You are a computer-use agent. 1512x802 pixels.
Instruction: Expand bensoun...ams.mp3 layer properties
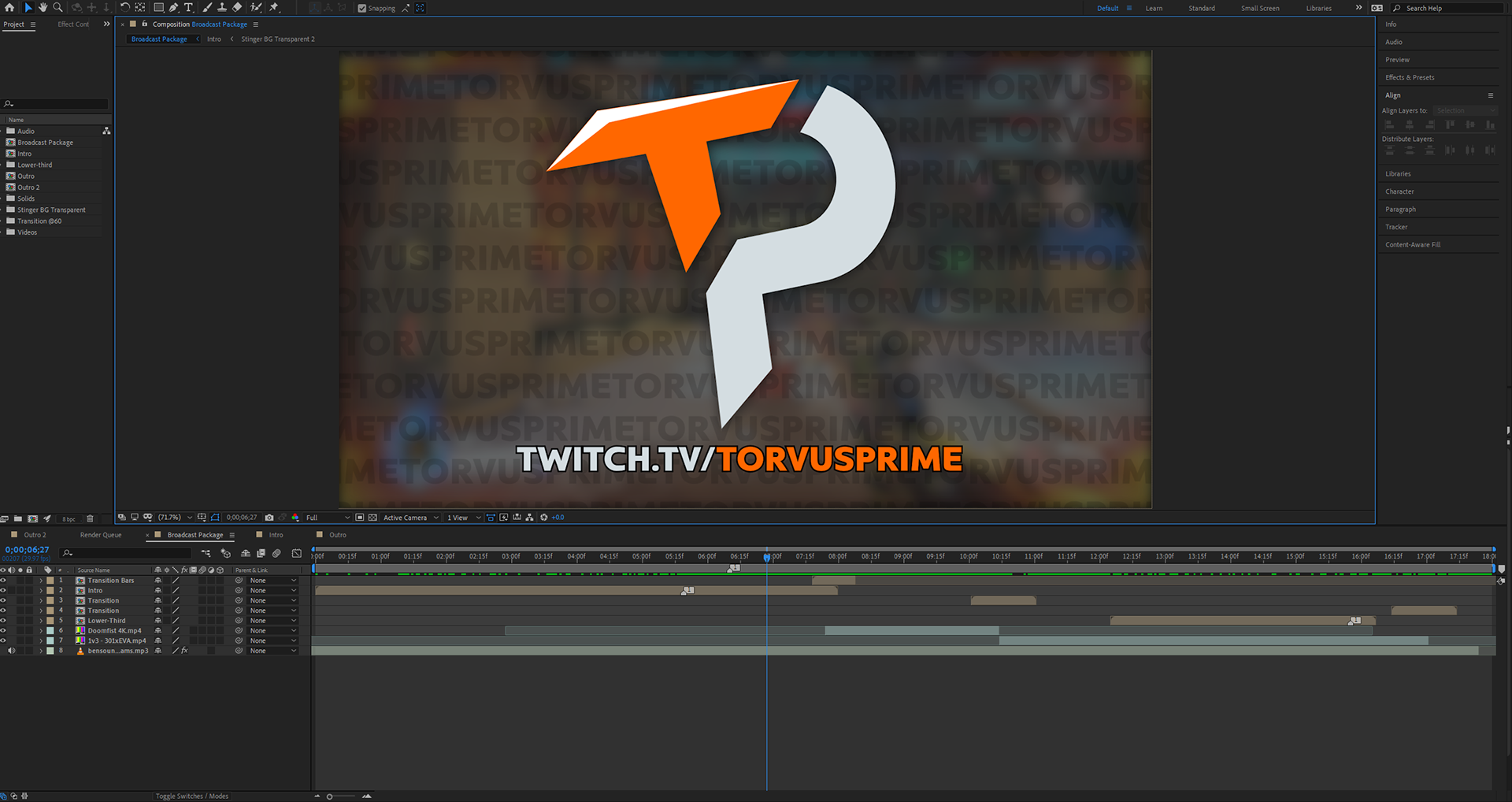(41, 651)
